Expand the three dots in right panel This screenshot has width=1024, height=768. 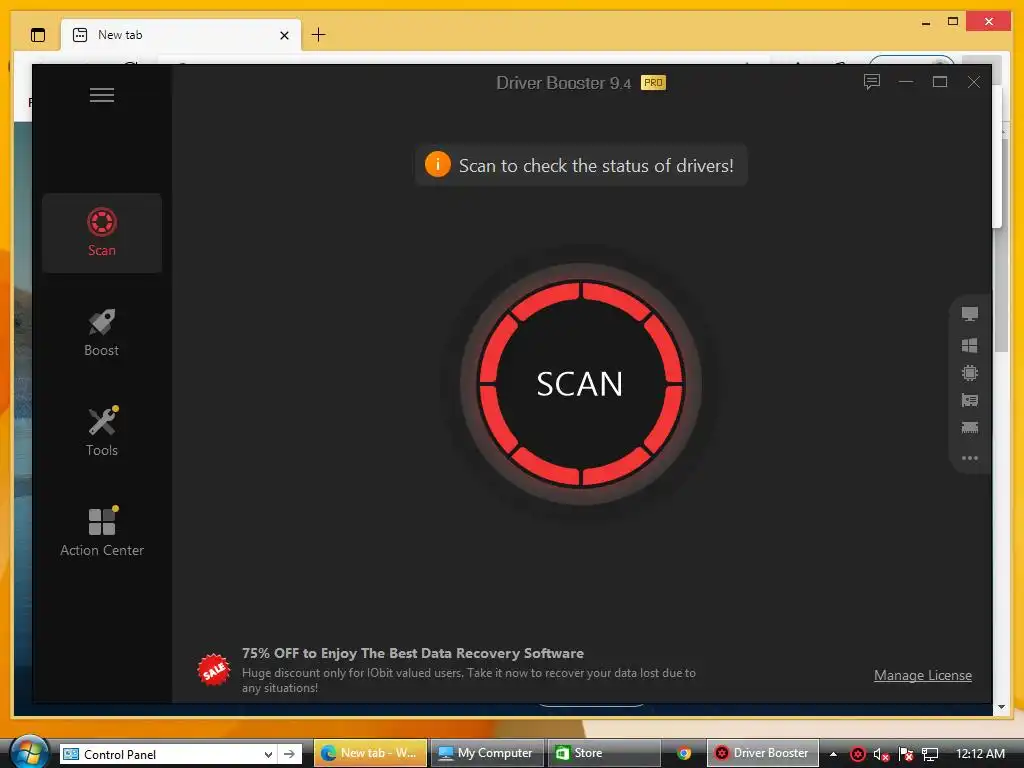point(970,458)
